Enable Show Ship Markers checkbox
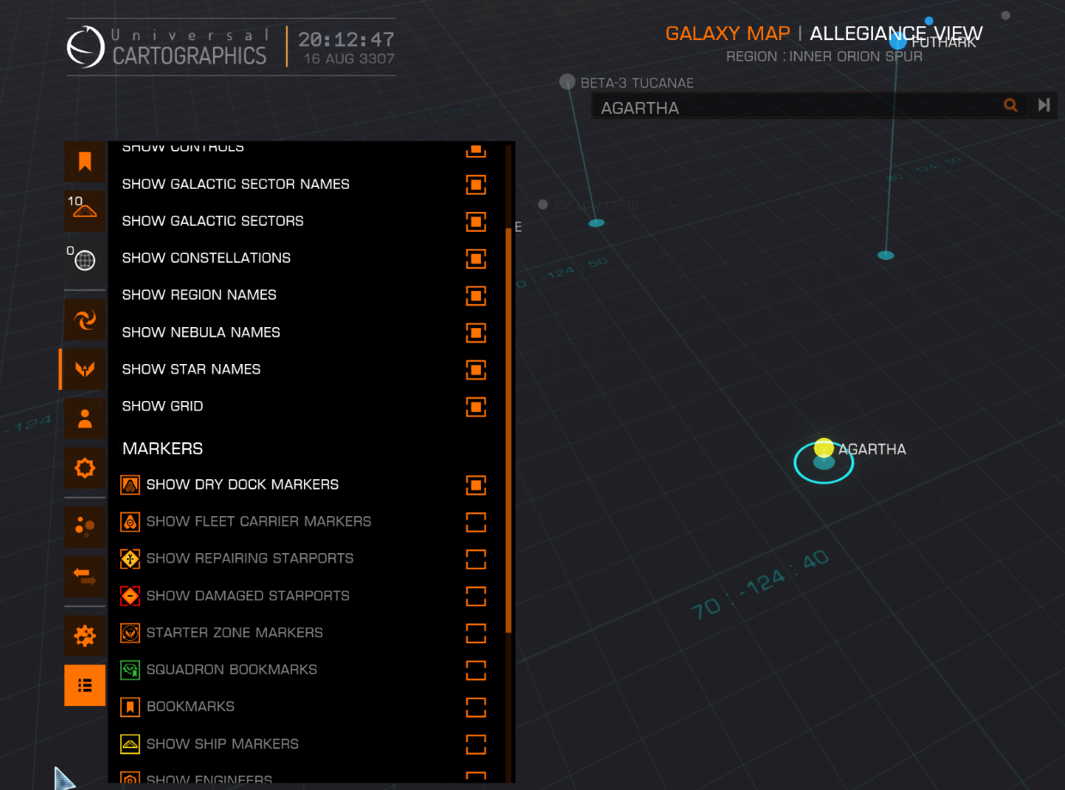 click(476, 744)
